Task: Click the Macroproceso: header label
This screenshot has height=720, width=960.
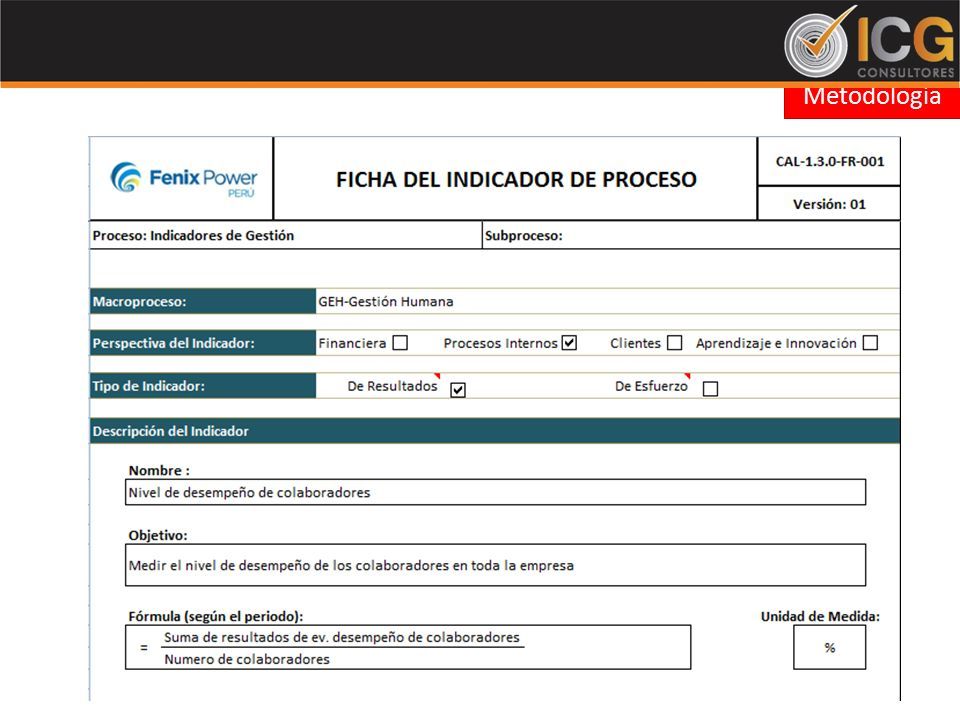Action: coord(203,301)
